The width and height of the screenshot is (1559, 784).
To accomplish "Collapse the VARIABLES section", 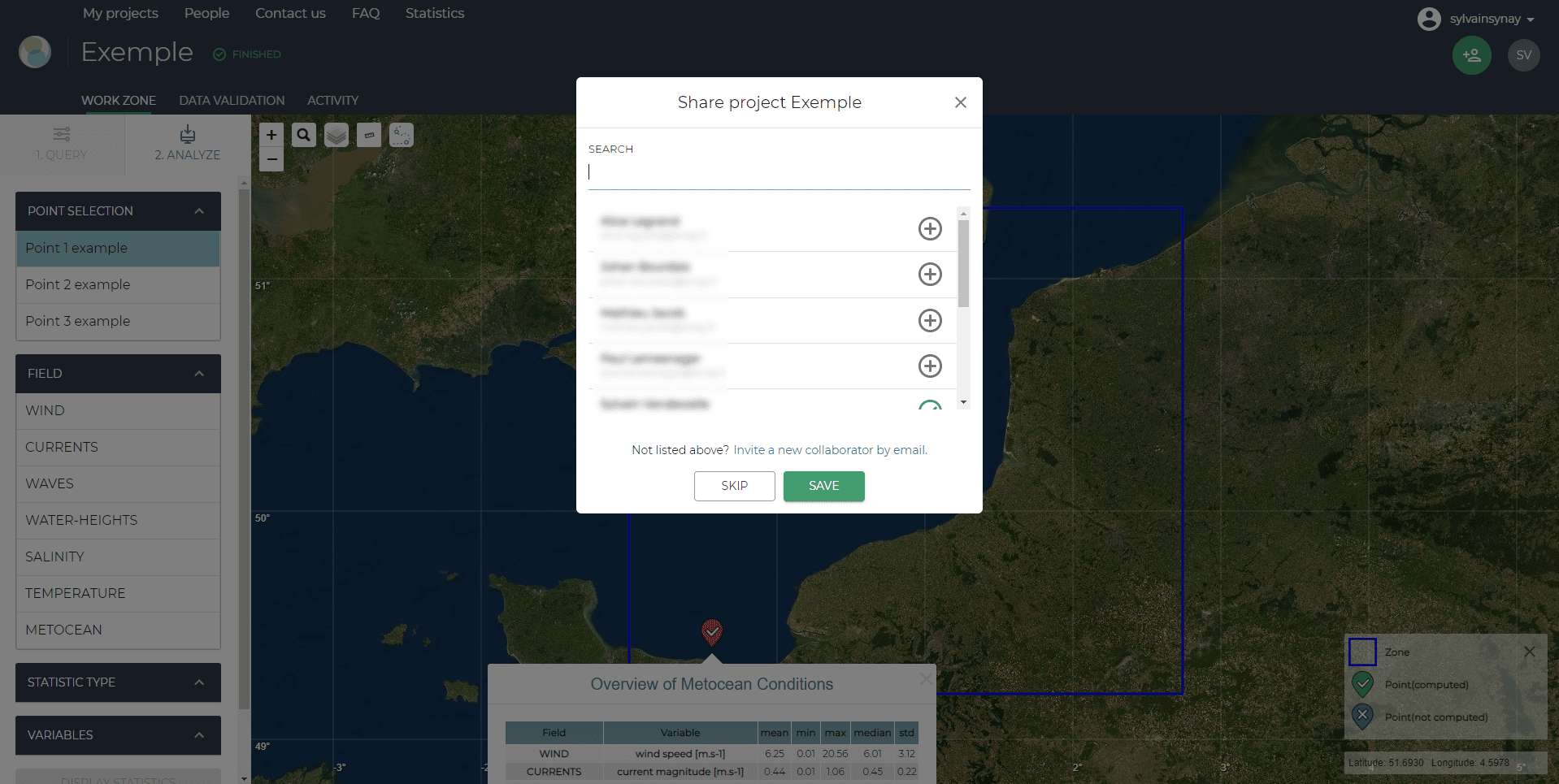I will pyautogui.click(x=199, y=735).
